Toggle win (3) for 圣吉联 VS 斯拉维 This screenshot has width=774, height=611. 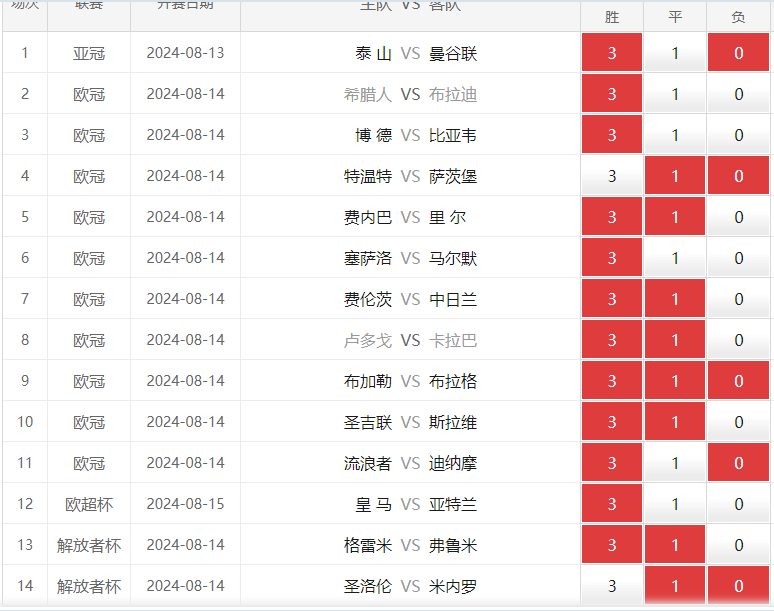click(612, 421)
